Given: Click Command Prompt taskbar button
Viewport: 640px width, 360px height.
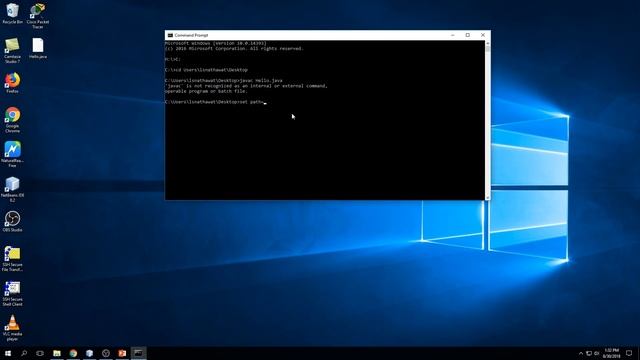Looking at the screenshot, I should point(139,353).
